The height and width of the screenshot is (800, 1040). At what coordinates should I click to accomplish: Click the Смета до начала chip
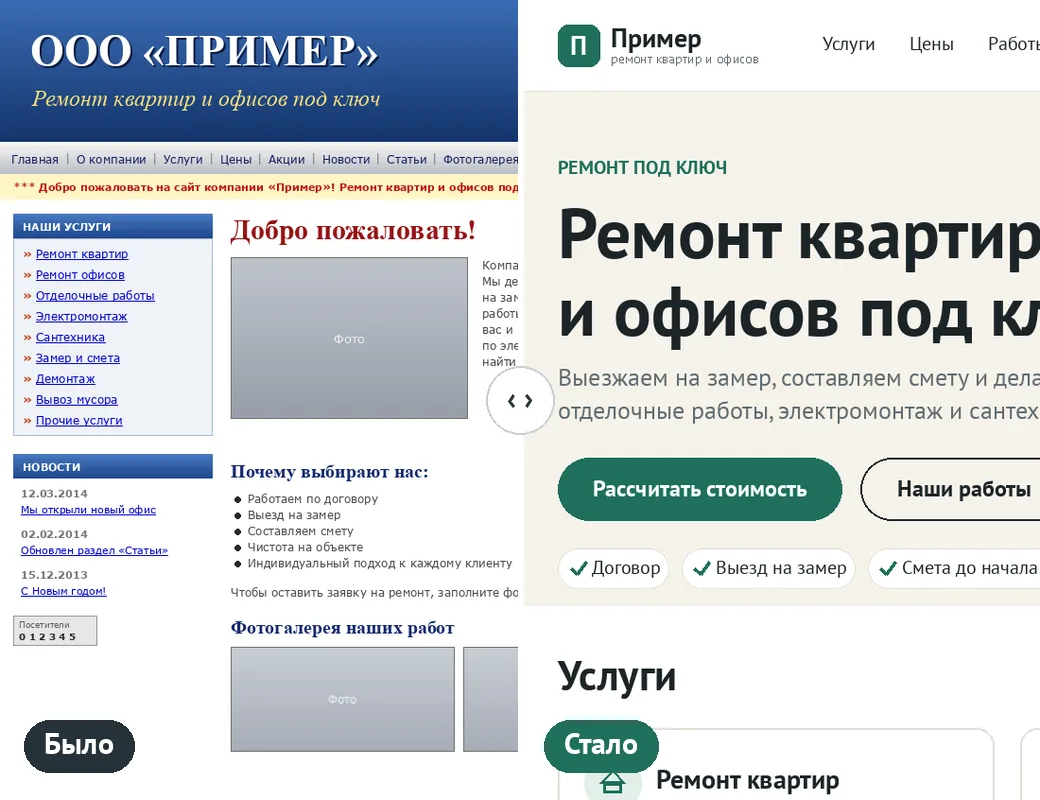tap(954, 568)
